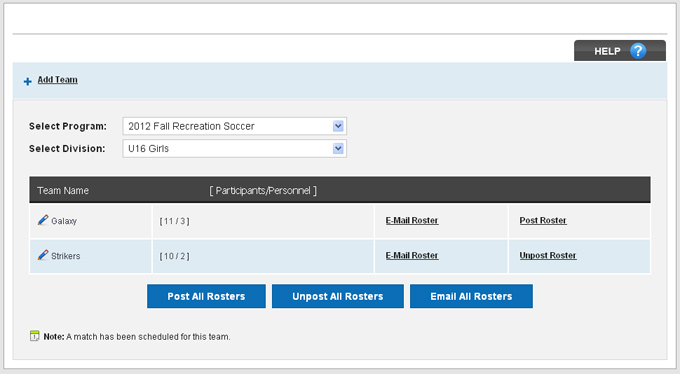
Task: Click the [ Participants/Personnel ] column header
Action: click(263, 190)
